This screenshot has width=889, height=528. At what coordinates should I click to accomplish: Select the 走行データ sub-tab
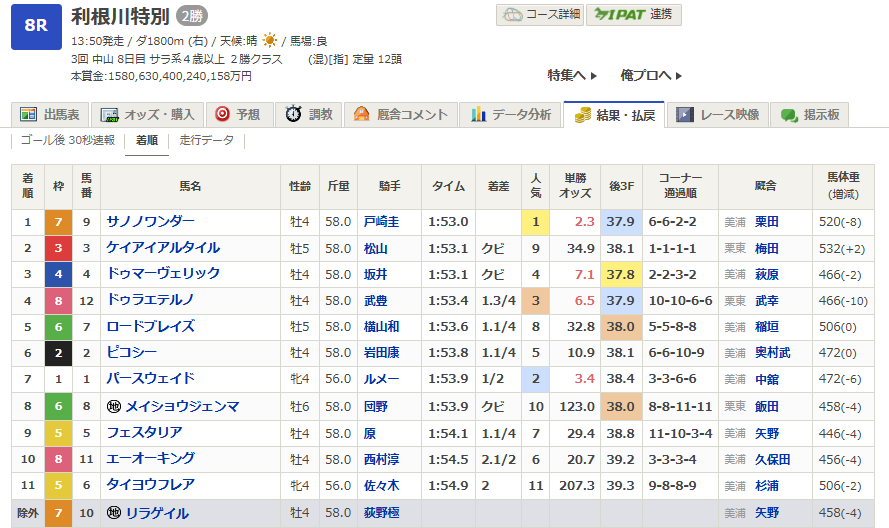pyautogui.click(x=206, y=140)
